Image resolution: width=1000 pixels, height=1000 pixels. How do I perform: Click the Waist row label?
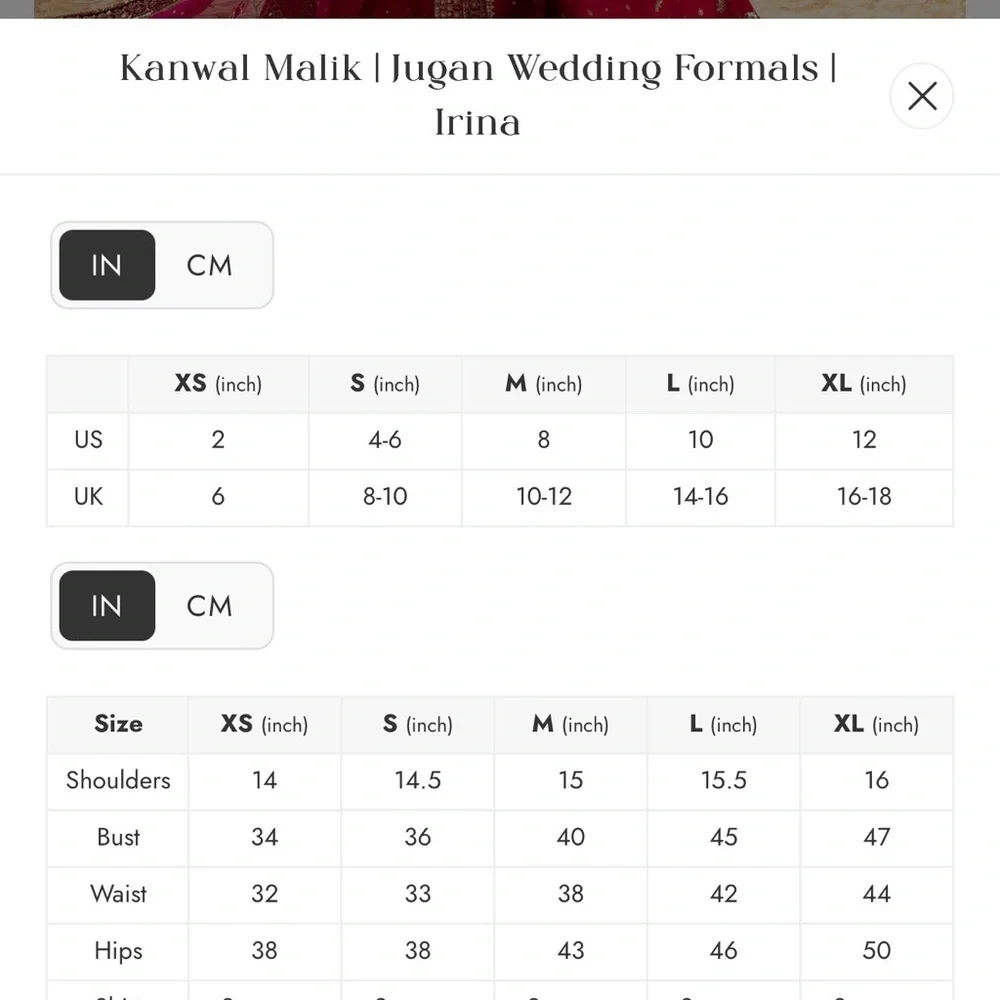point(116,895)
